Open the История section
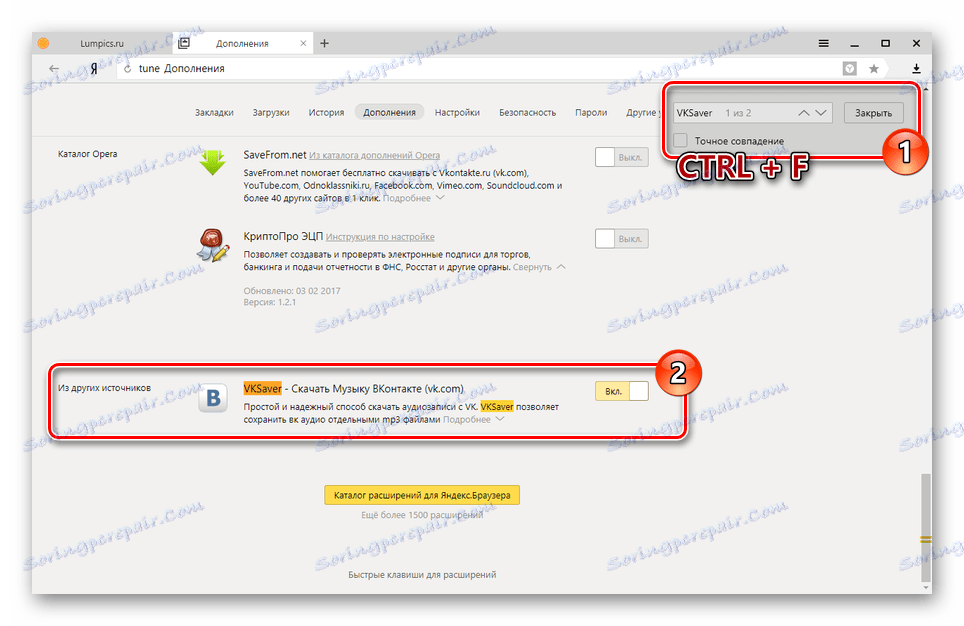964x626 pixels. tap(326, 113)
